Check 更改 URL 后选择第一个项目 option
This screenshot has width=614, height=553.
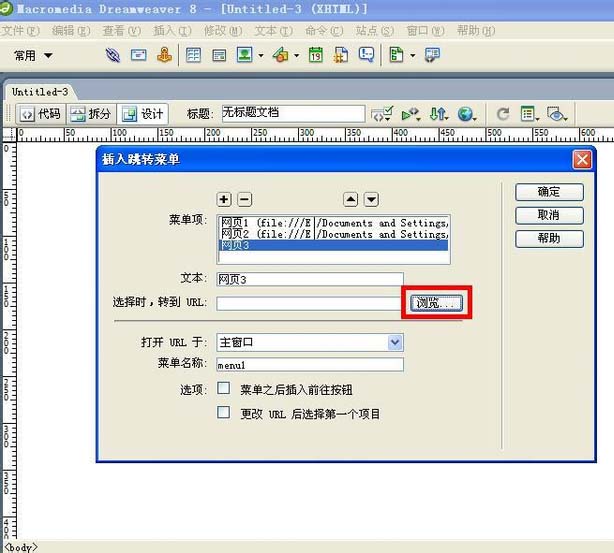[x=224, y=412]
